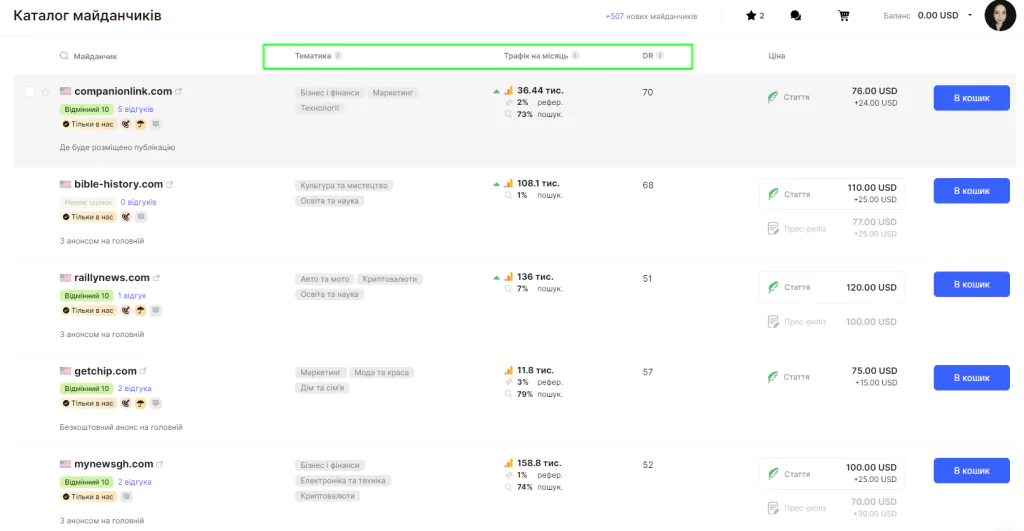Select Стаття option for mynewsgh.com
Image resolution: width=1024 pixels, height=531 pixels.
pyautogui.click(x=832, y=474)
